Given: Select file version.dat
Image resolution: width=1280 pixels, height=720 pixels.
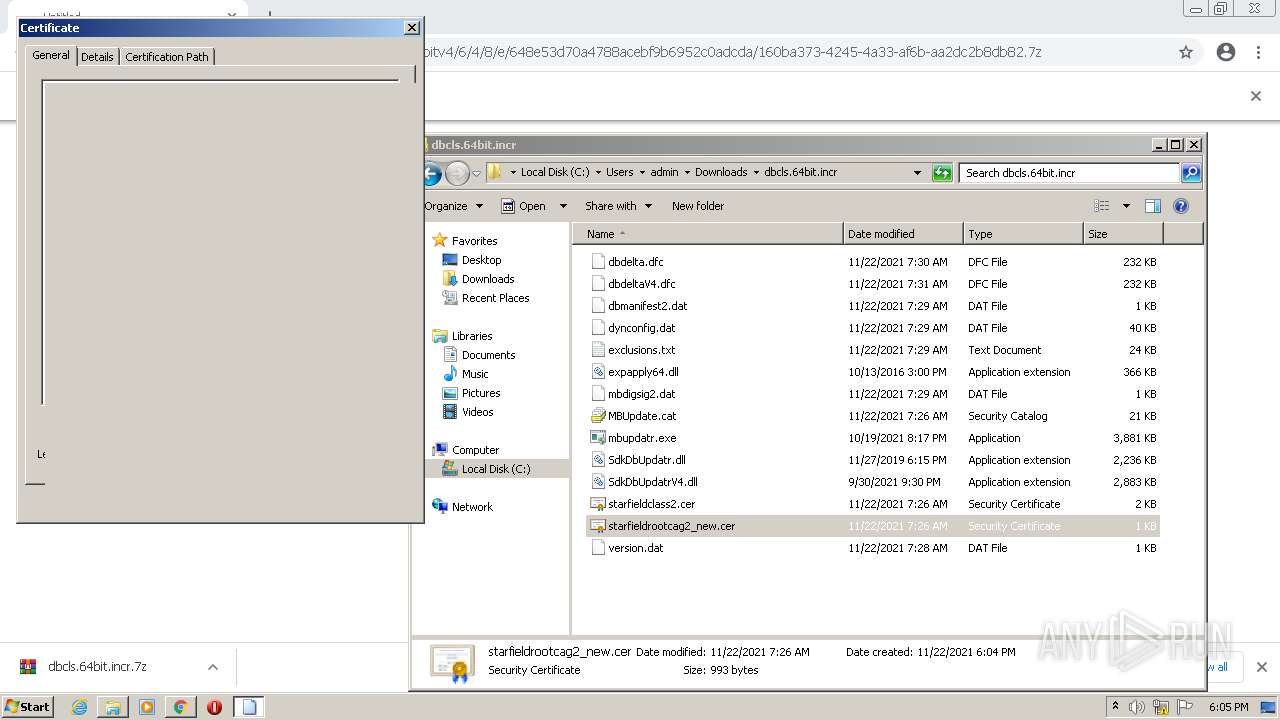Looking at the screenshot, I should coord(635,548).
